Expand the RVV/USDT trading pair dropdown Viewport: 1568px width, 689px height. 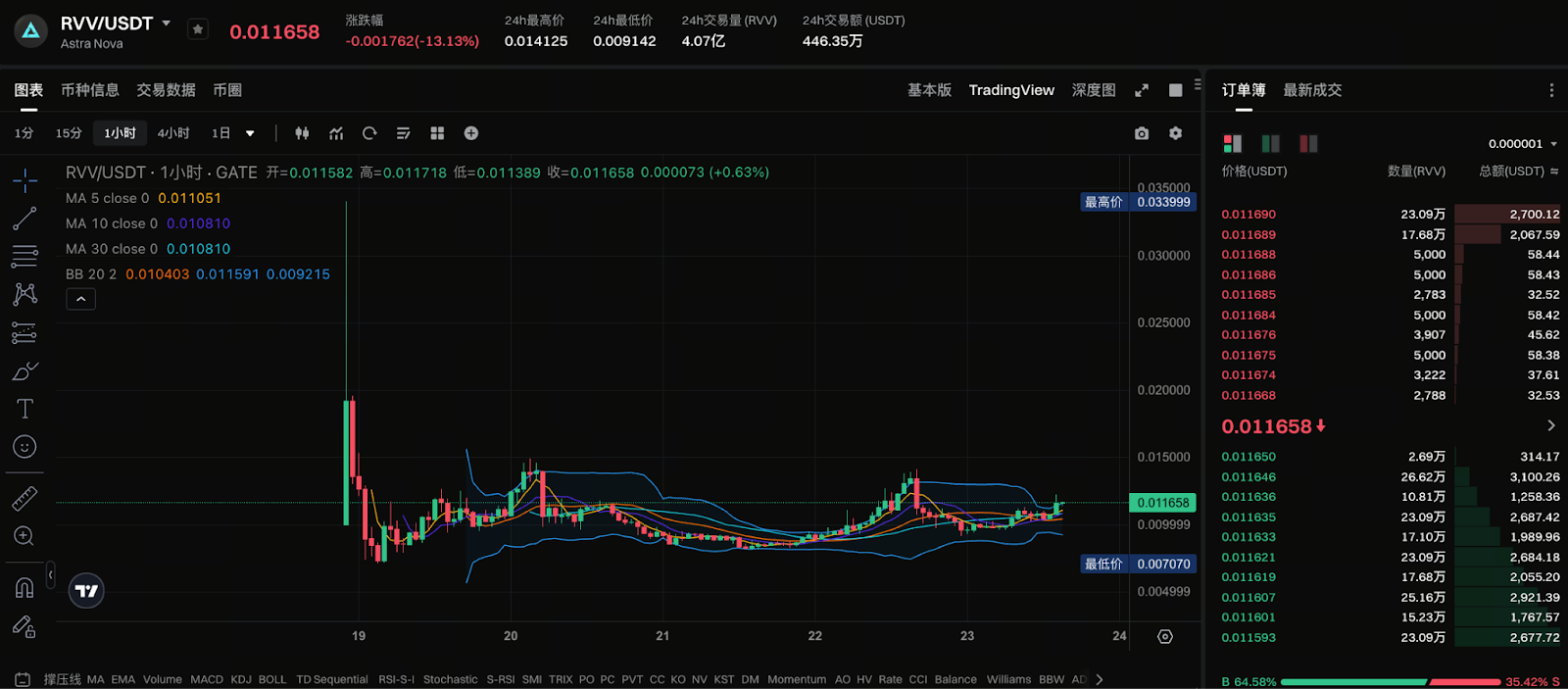pos(167,23)
